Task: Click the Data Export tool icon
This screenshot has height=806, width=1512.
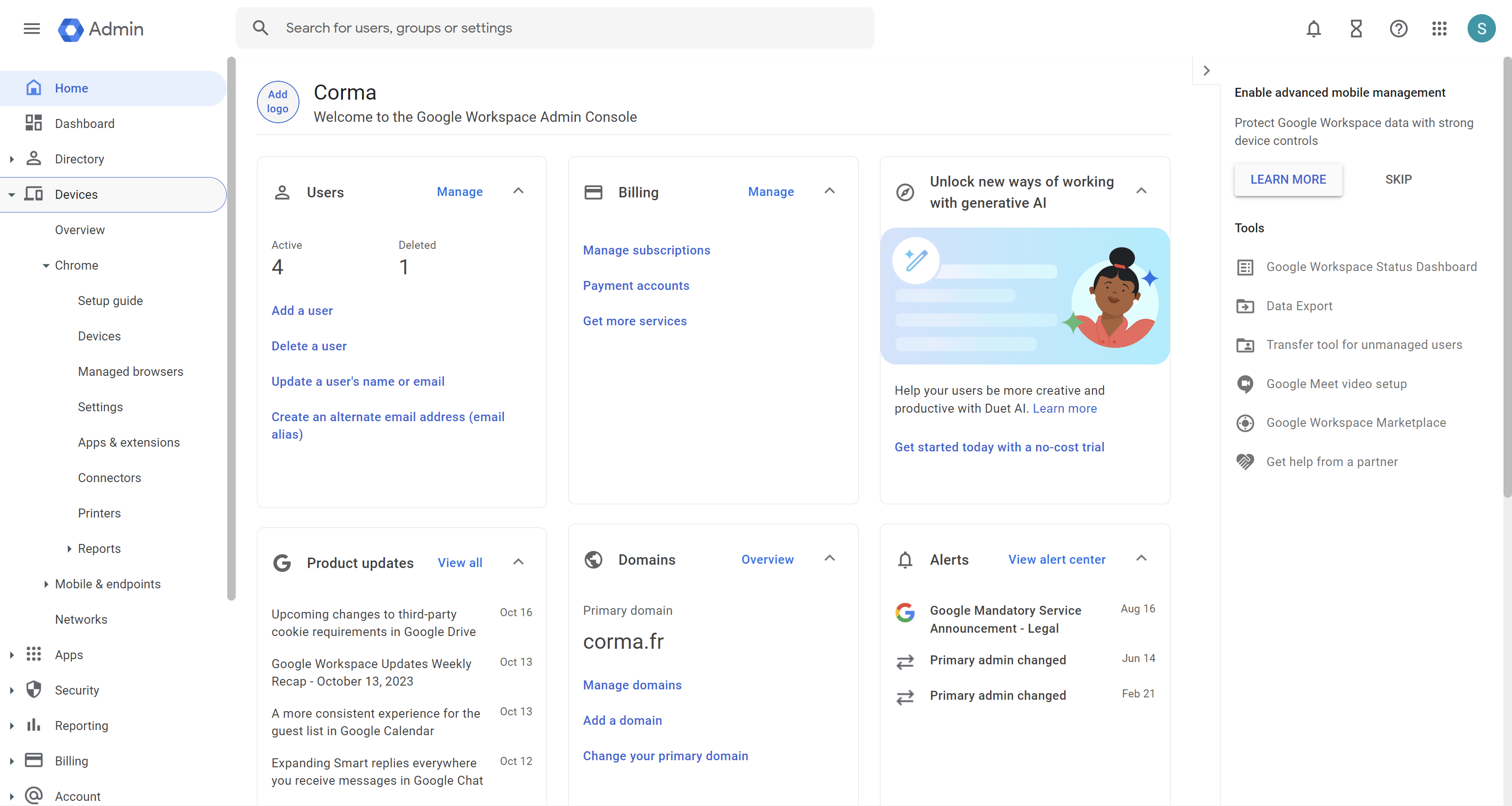Action: click(x=1245, y=305)
